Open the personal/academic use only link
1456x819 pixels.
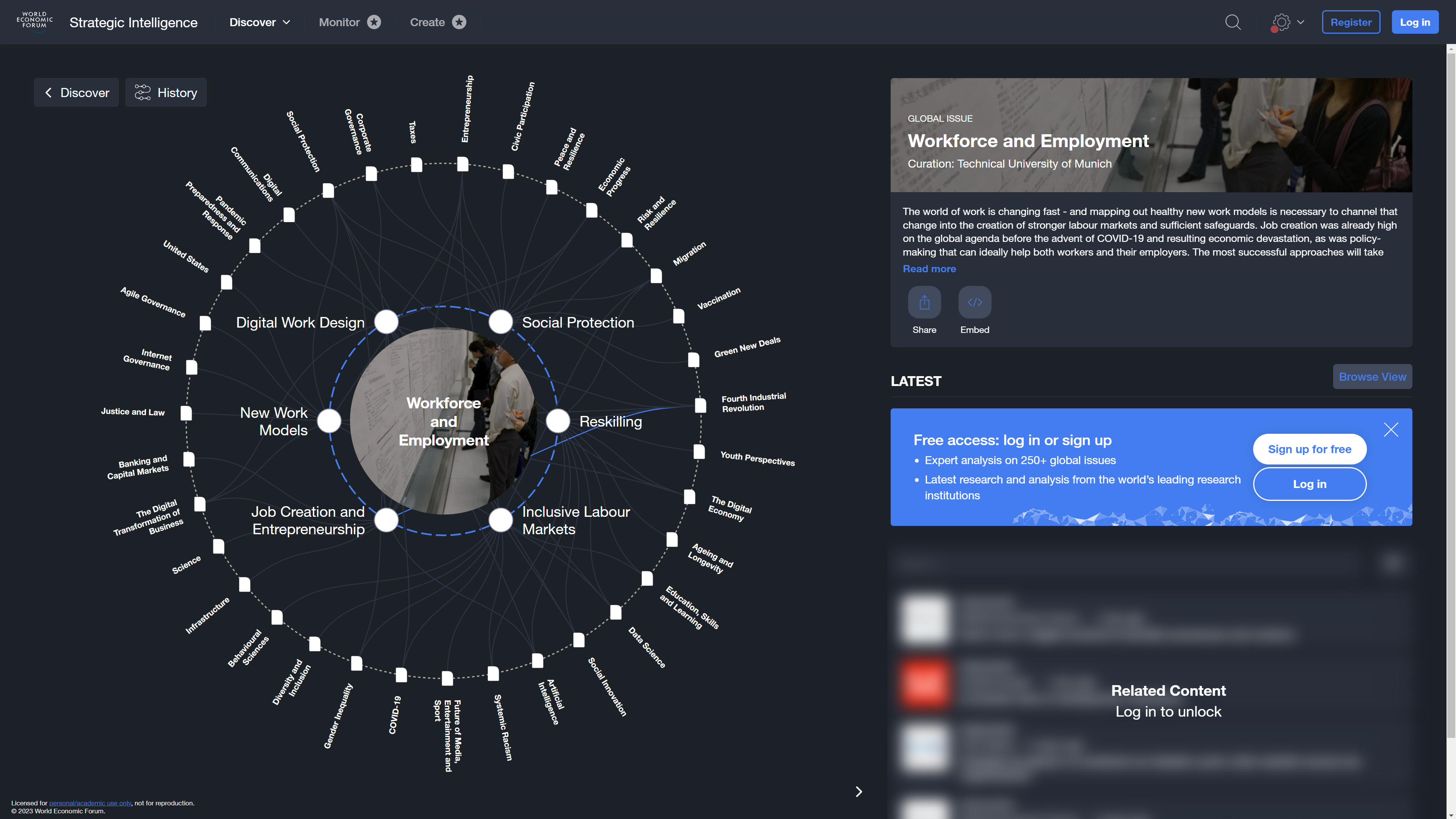(x=90, y=803)
